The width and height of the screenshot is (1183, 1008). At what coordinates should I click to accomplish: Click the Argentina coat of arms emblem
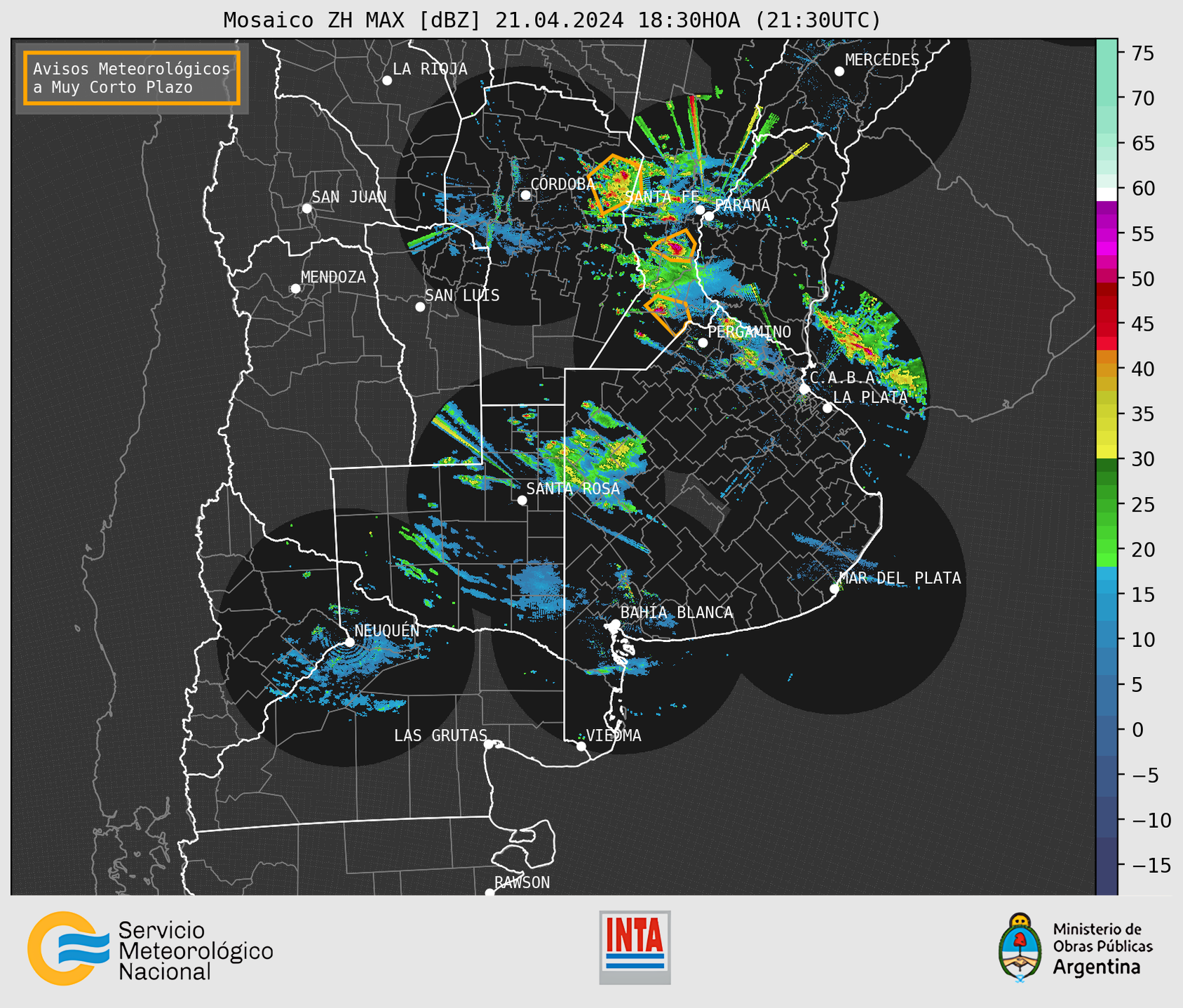(x=1020, y=947)
